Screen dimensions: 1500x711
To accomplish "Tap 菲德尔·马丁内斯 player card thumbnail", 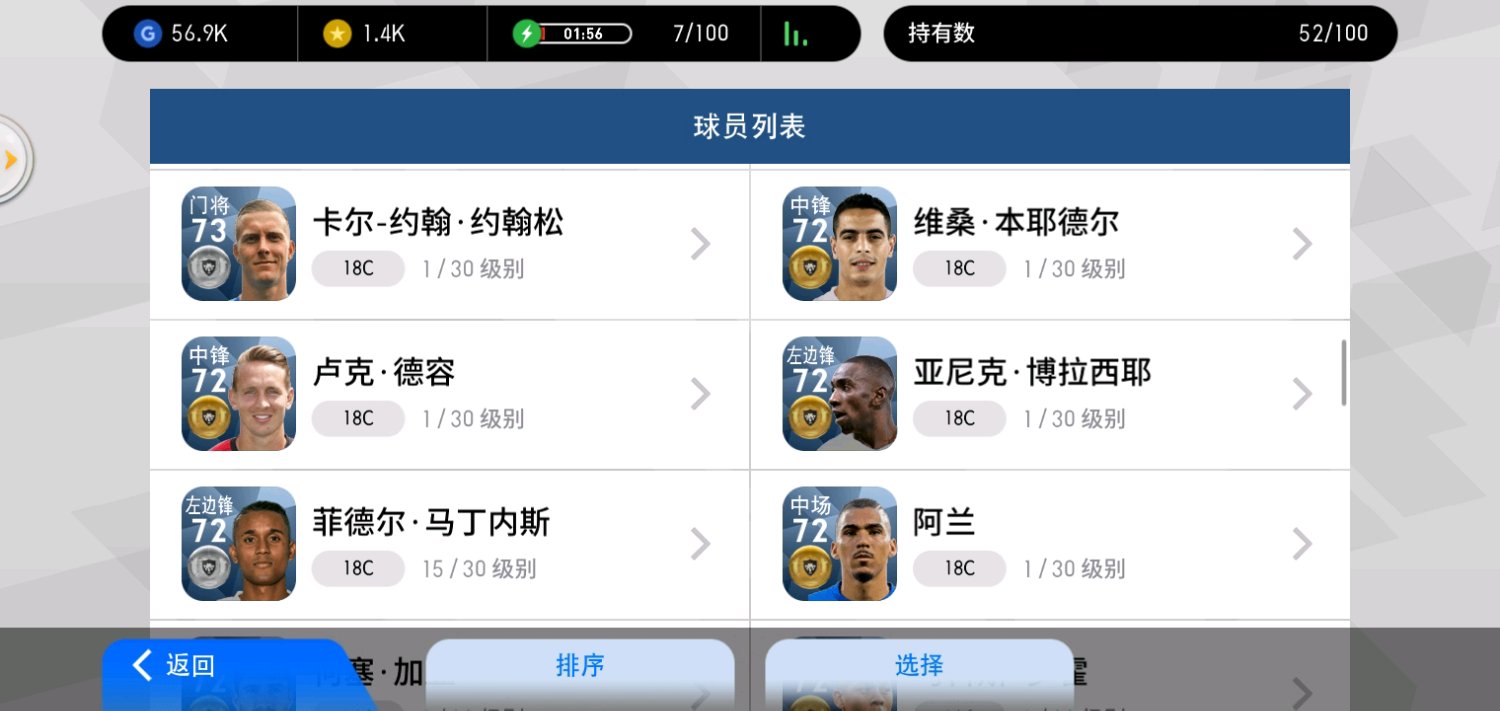I will (x=239, y=544).
